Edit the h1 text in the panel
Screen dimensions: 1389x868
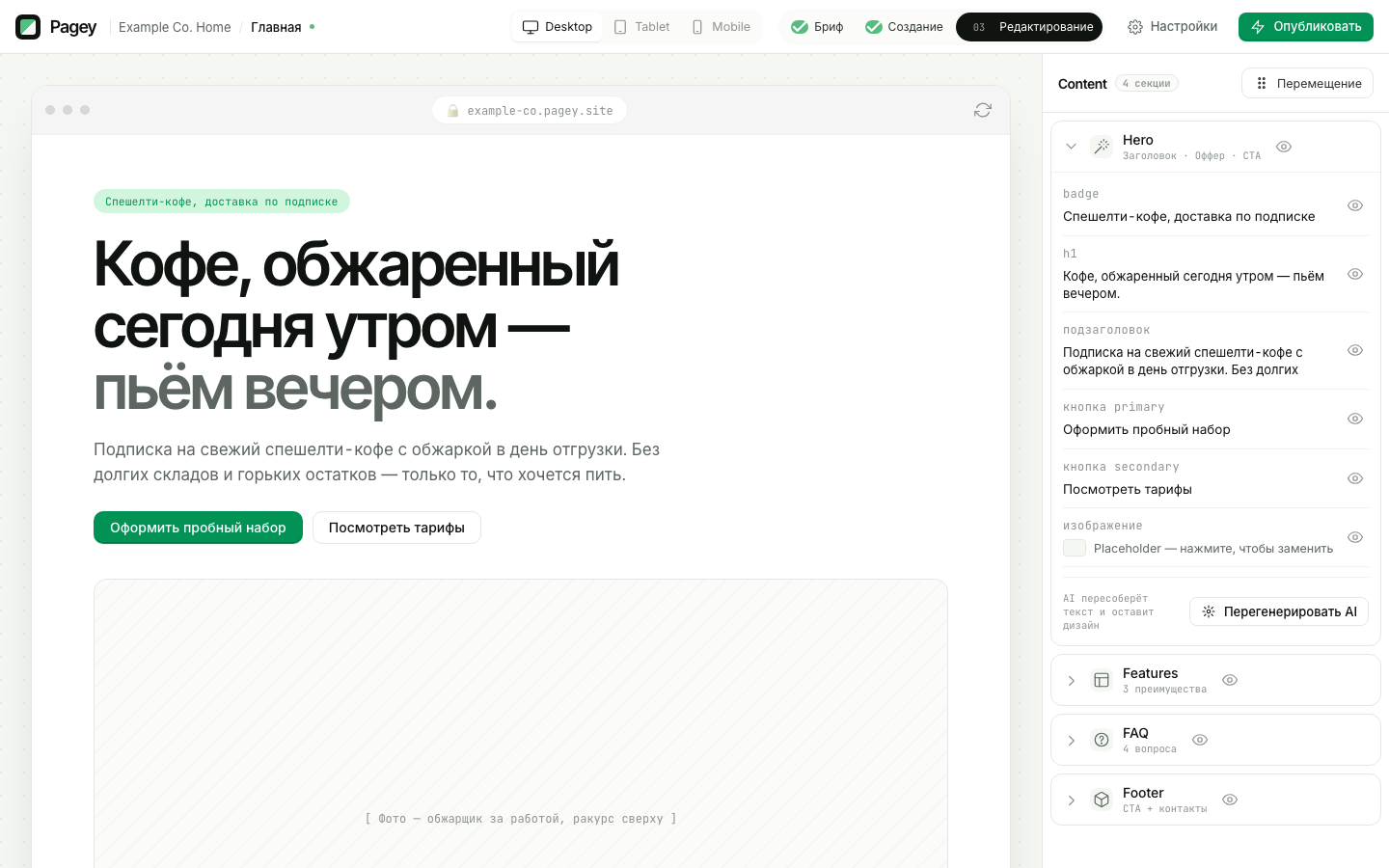tap(1193, 285)
